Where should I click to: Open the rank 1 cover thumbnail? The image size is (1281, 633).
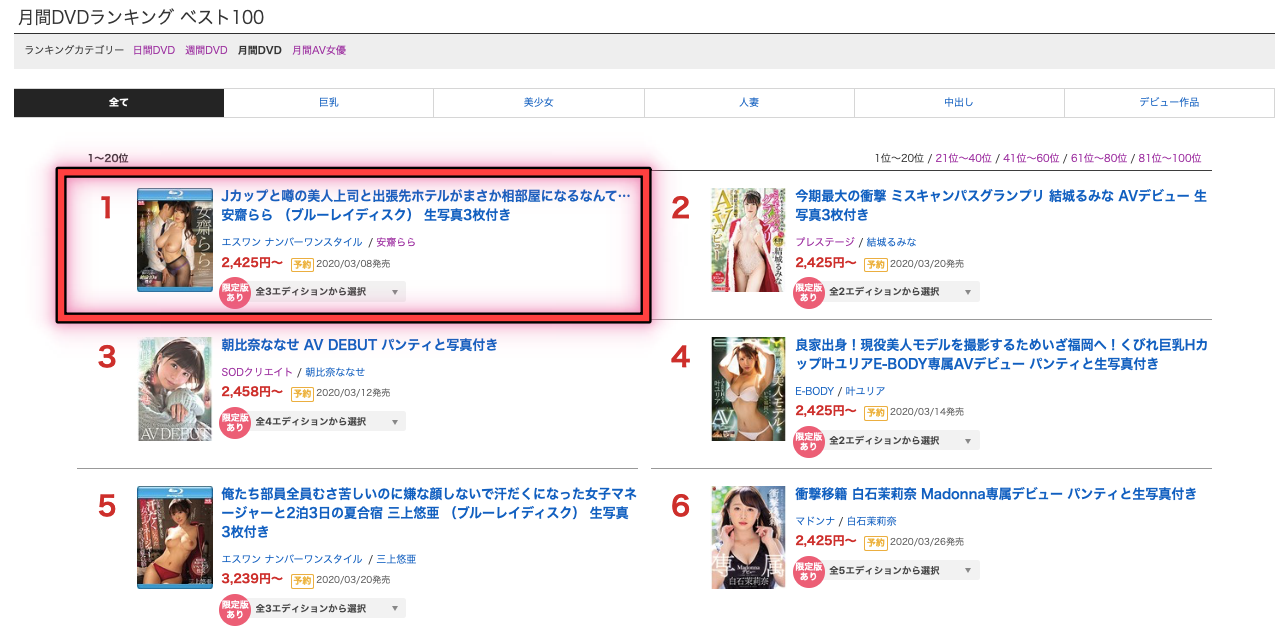point(175,240)
